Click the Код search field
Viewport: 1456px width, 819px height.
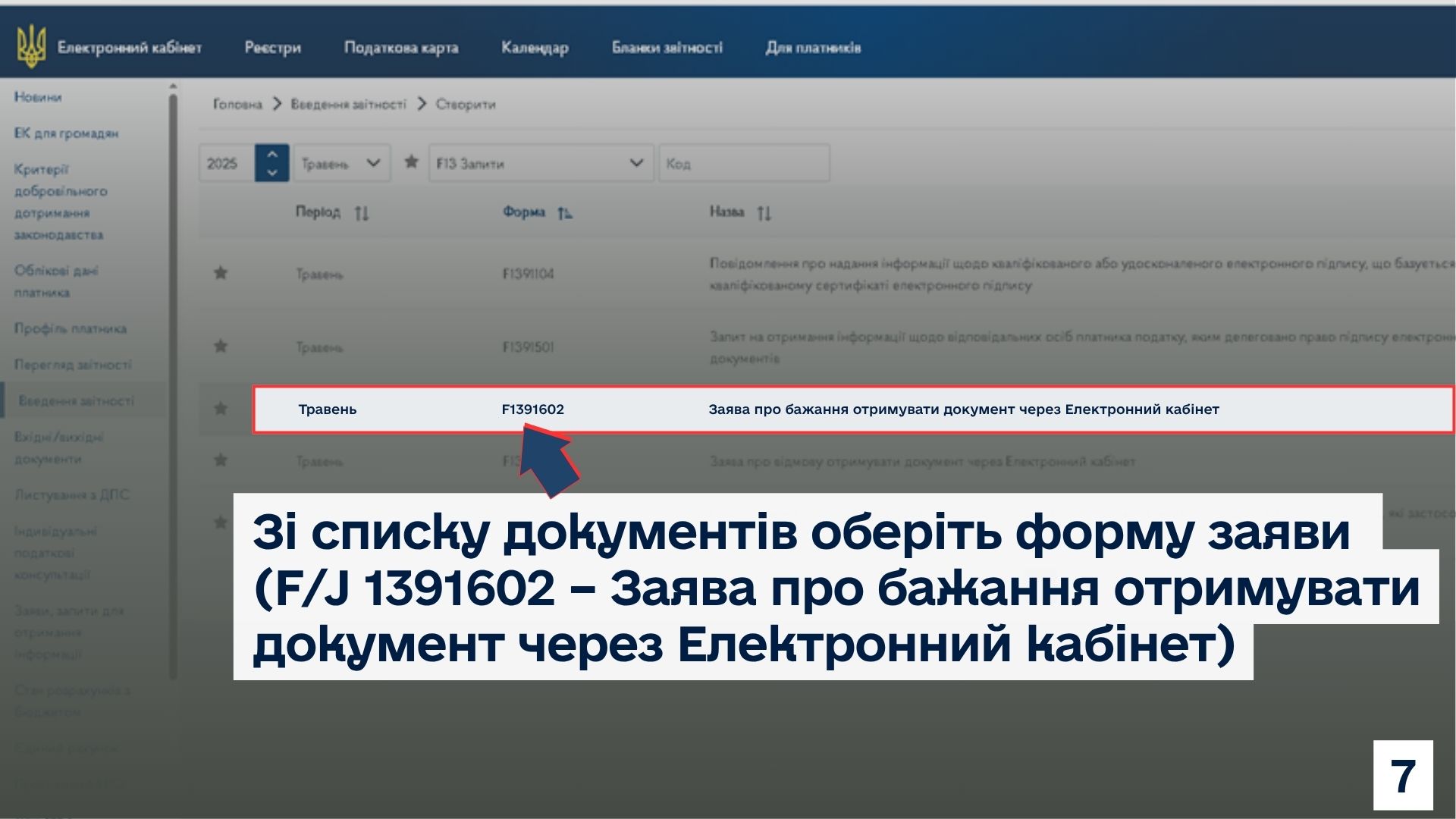click(x=745, y=163)
